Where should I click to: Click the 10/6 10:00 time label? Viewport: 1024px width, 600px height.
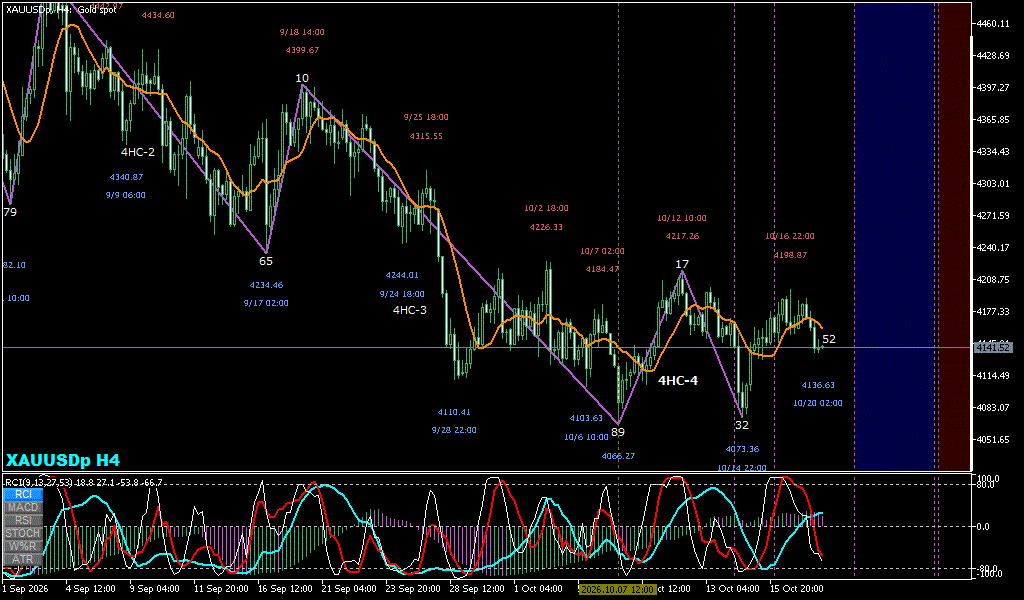click(x=586, y=437)
